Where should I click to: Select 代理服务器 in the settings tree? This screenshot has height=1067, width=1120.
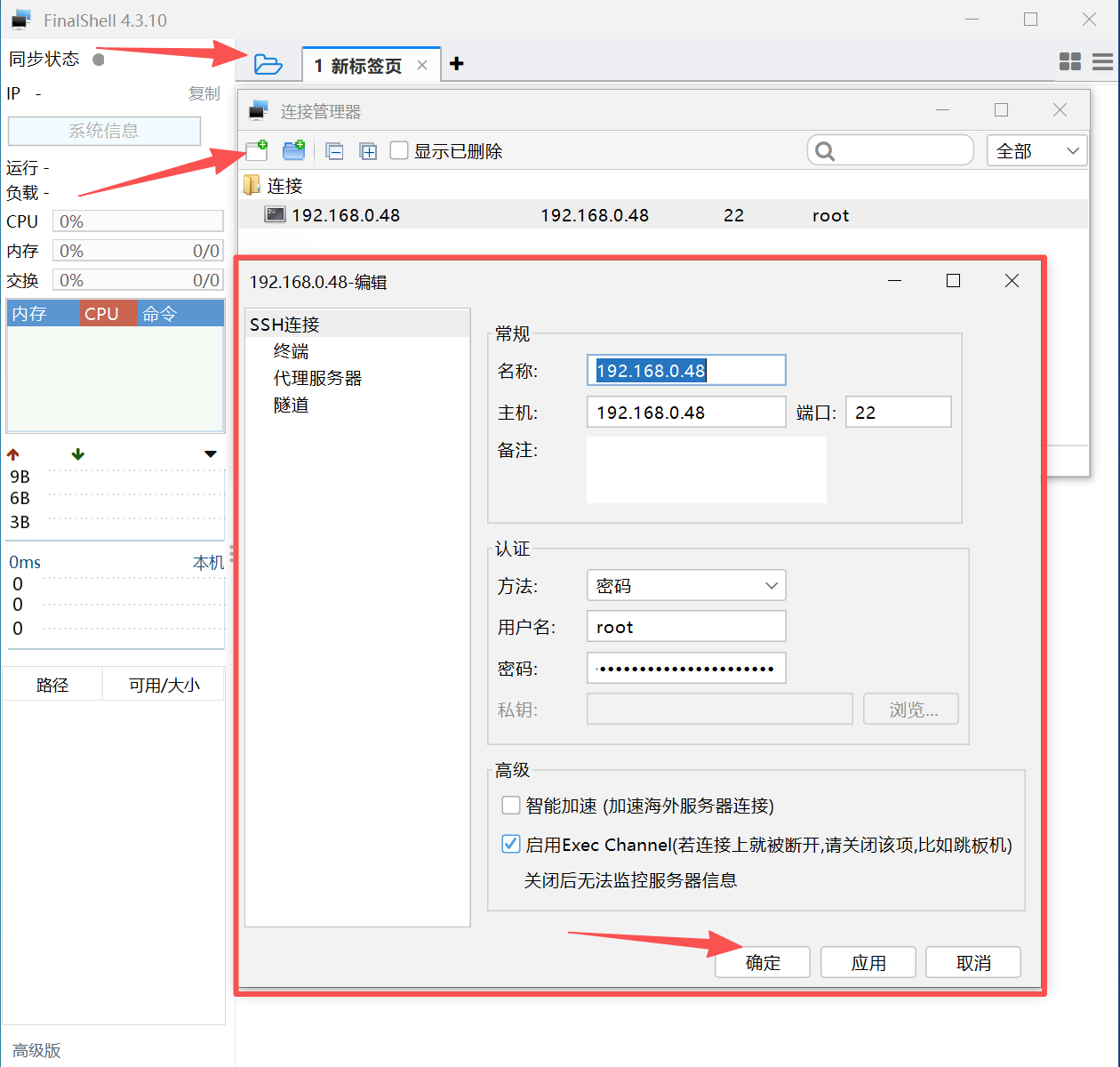(317, 378)
